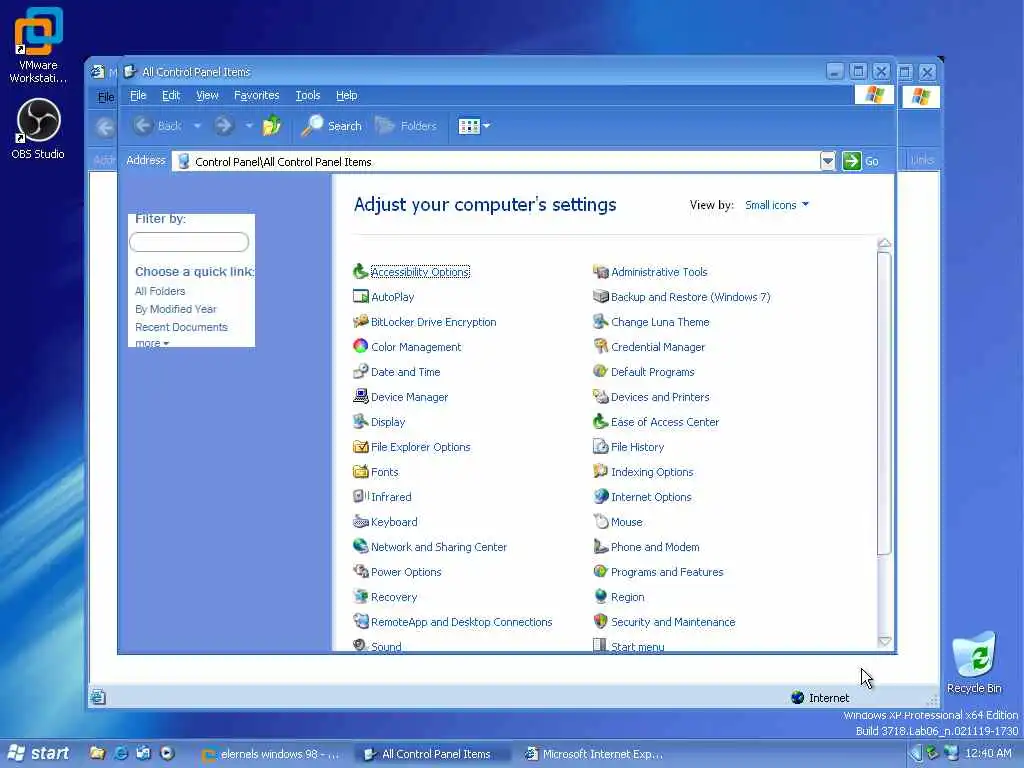Select the Recycle Bin desktop icon
Screen dimensions: 1024x768
(x=974, y=662)
